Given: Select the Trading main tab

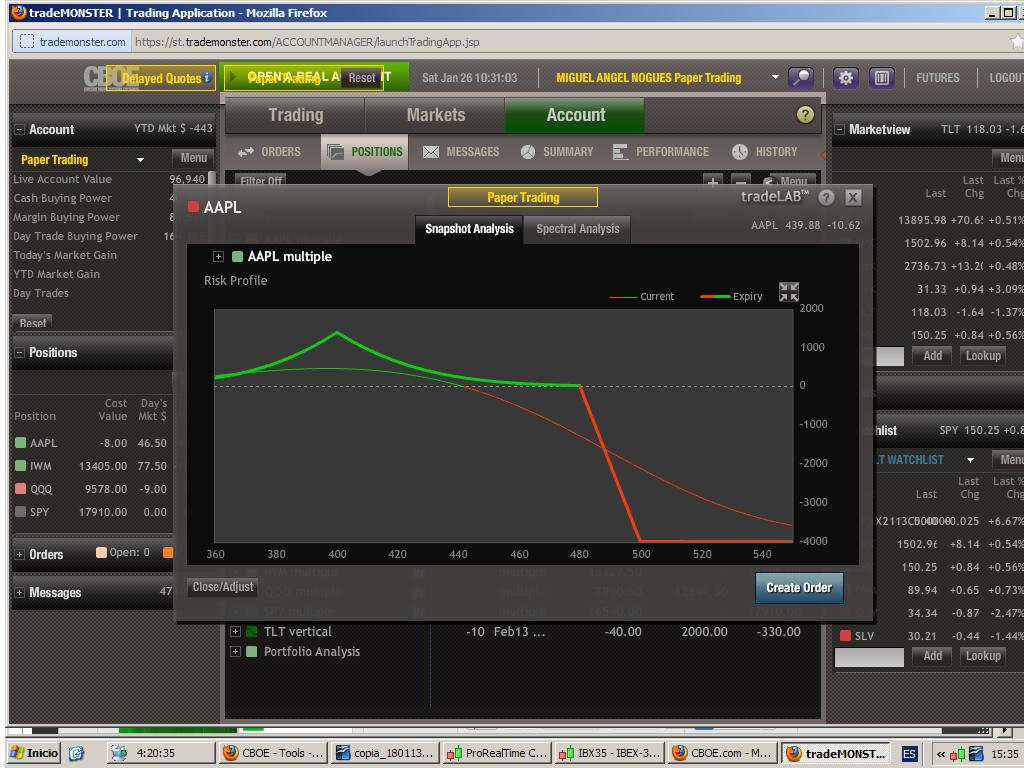Looking at the screenshot, I should pos(295,116).
